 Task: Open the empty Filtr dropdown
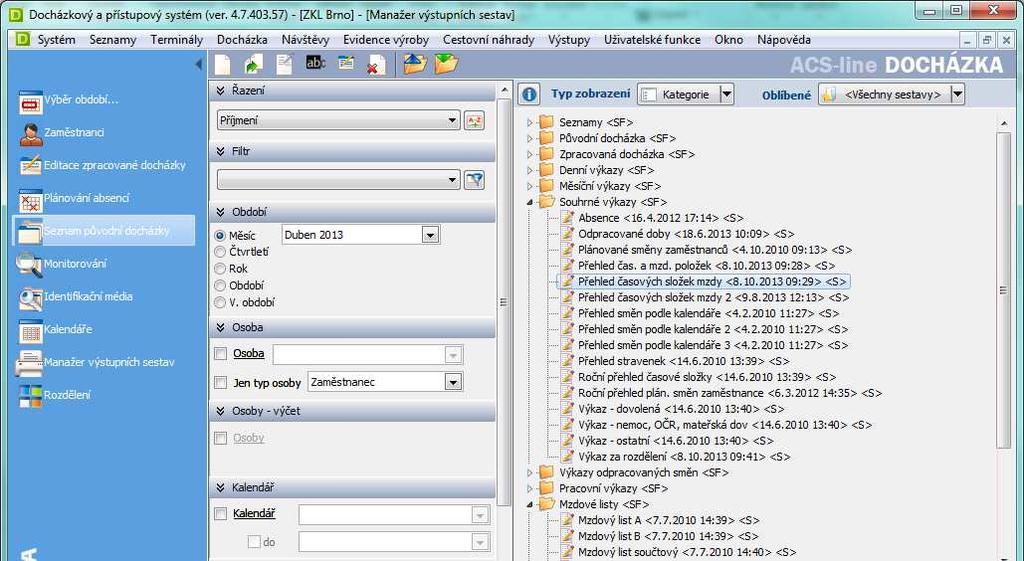tap(453, 180)
